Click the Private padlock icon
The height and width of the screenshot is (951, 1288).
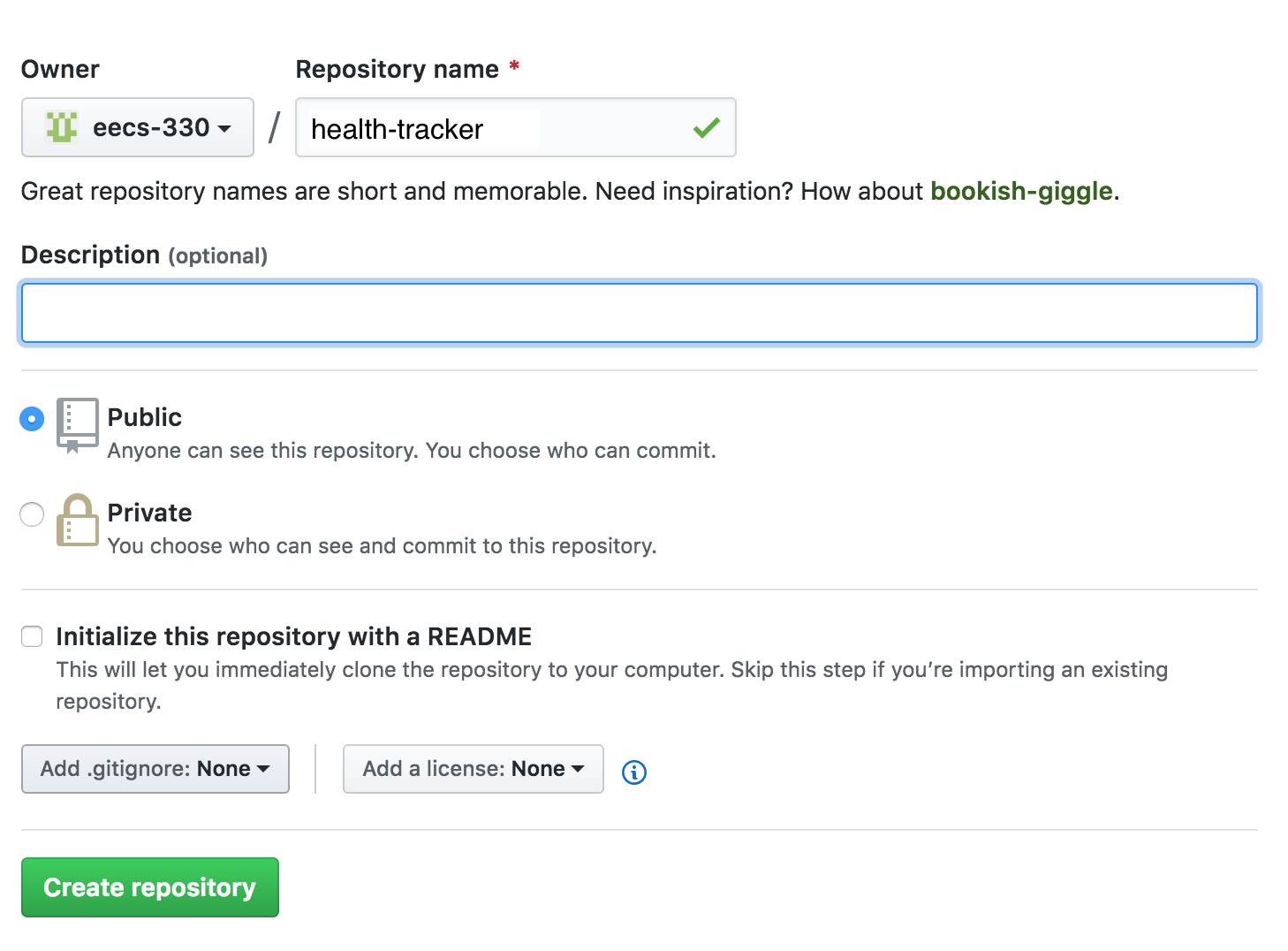77,521
